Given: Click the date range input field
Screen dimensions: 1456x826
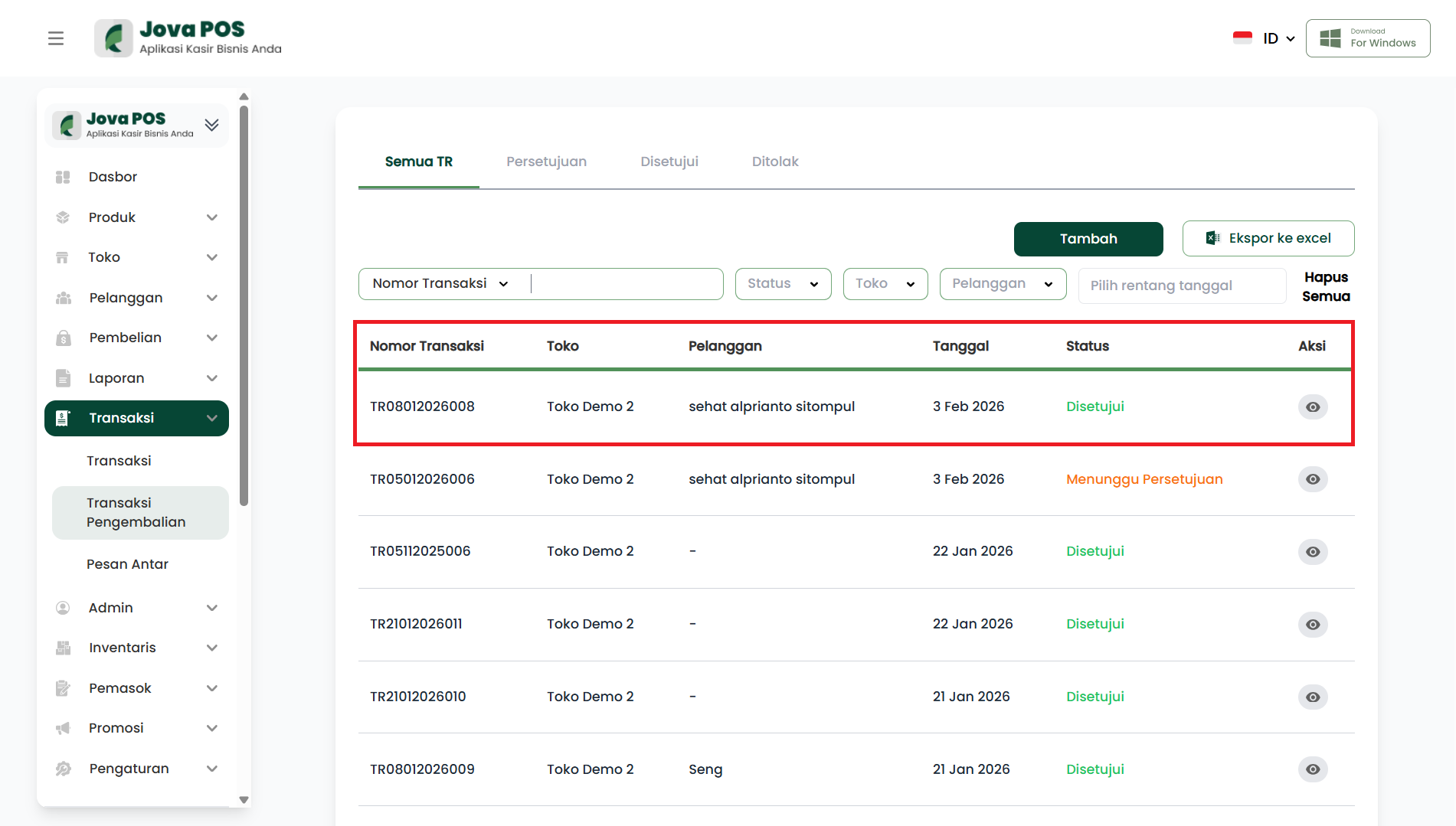Looking at the screenshot, I should click(x=1182, y=286).
